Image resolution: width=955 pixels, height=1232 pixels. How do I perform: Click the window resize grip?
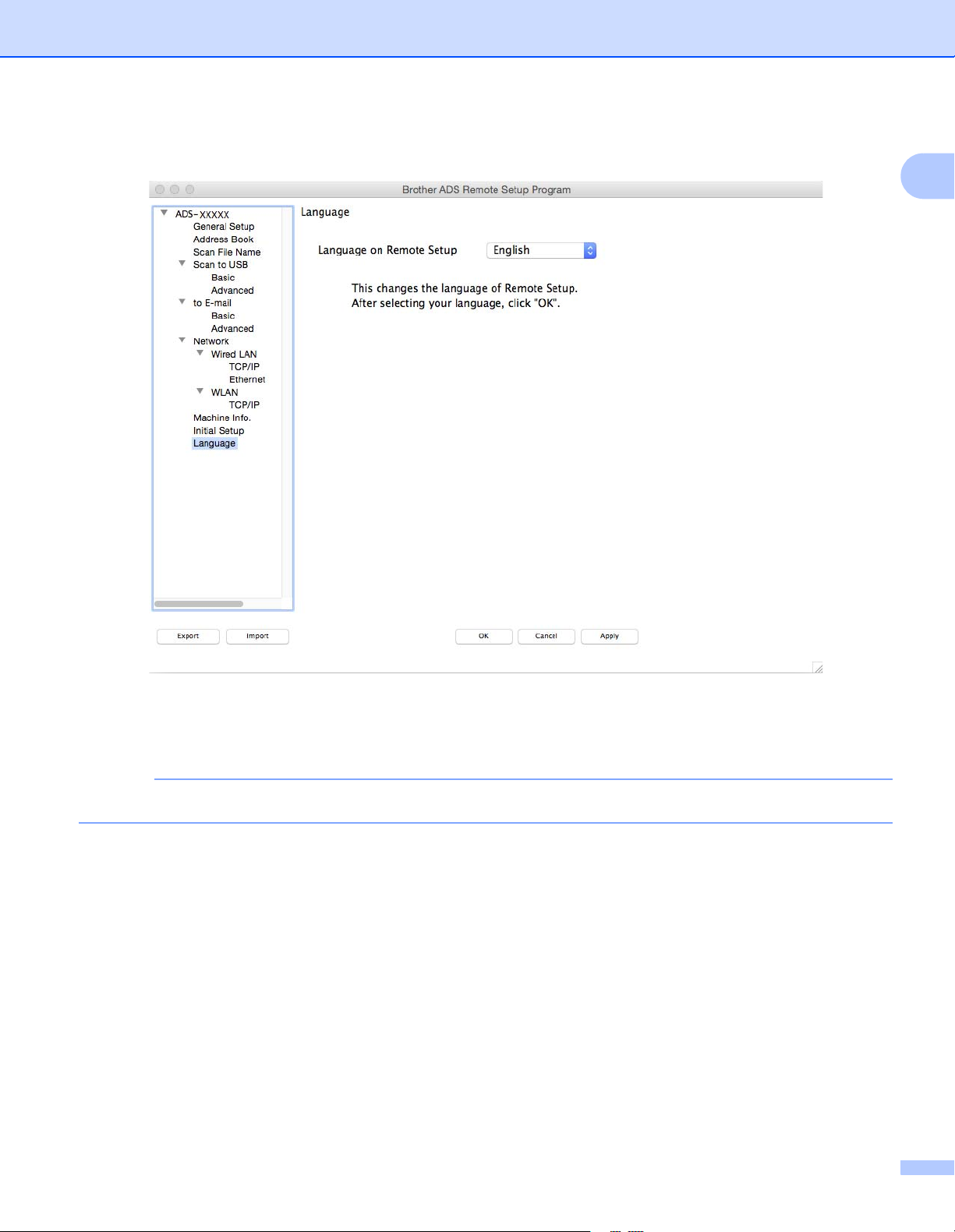(x=817, y=668)
